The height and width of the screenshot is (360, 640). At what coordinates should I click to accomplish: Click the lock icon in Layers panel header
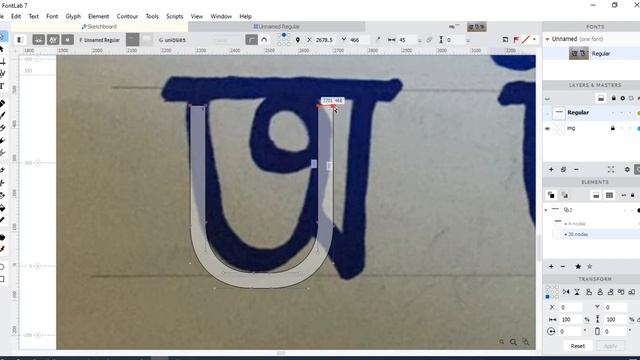pos(613,98)
